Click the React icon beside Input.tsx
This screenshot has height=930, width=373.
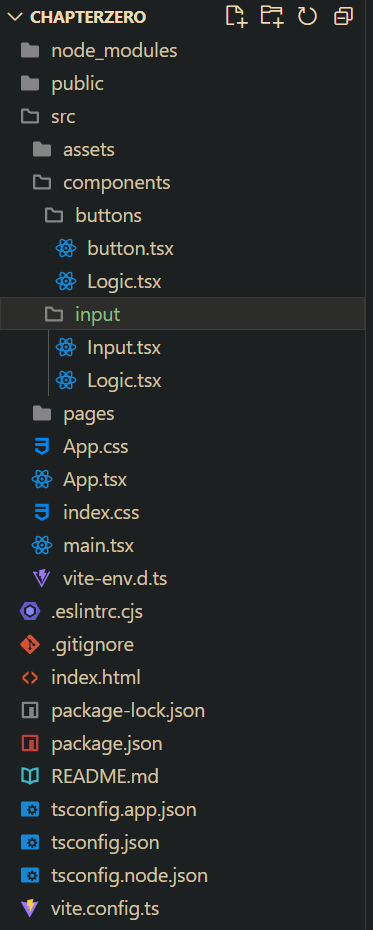pos(66,347)
